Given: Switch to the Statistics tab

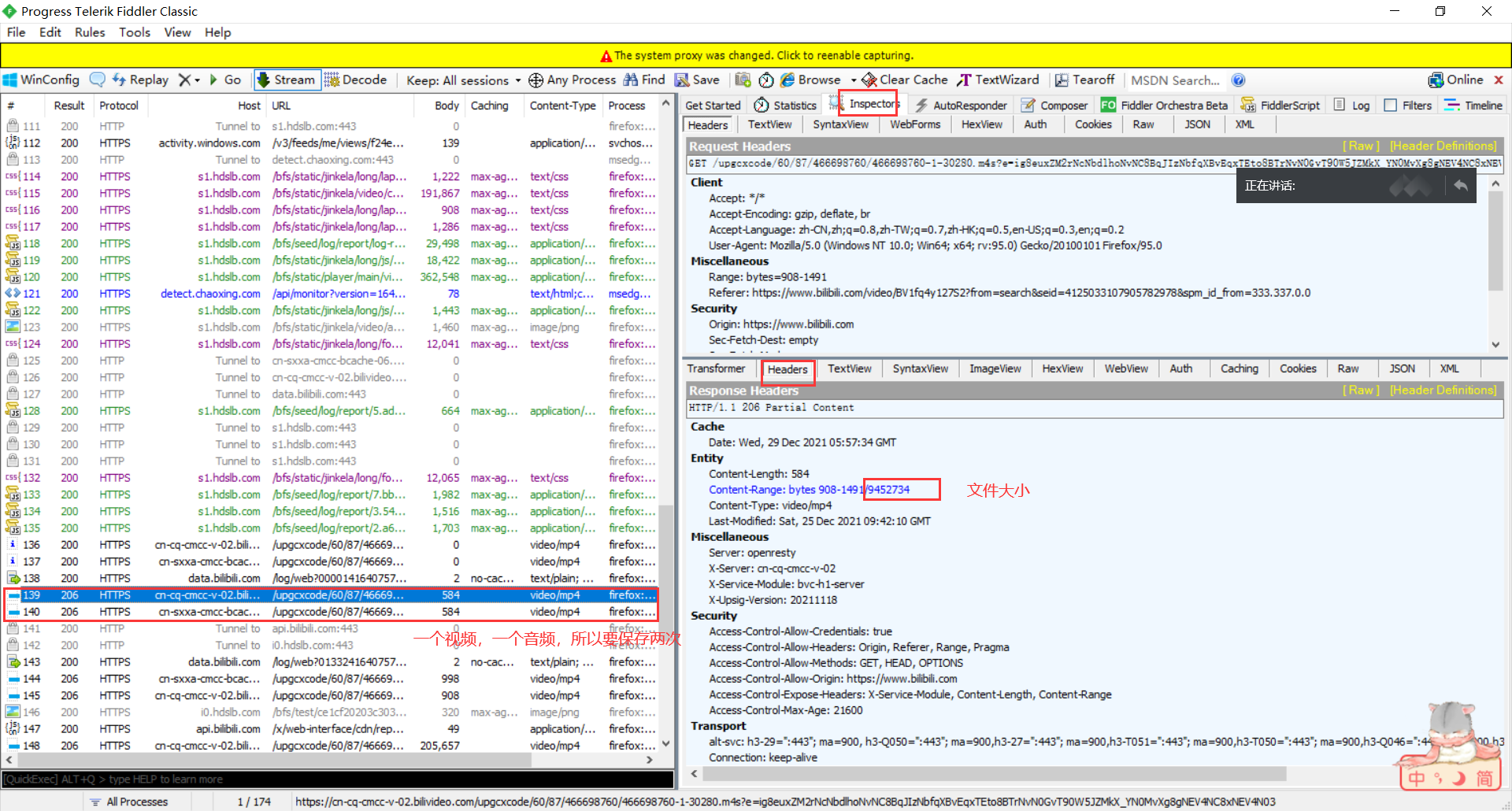Looking at the screenshot, I should click(785, 106).
